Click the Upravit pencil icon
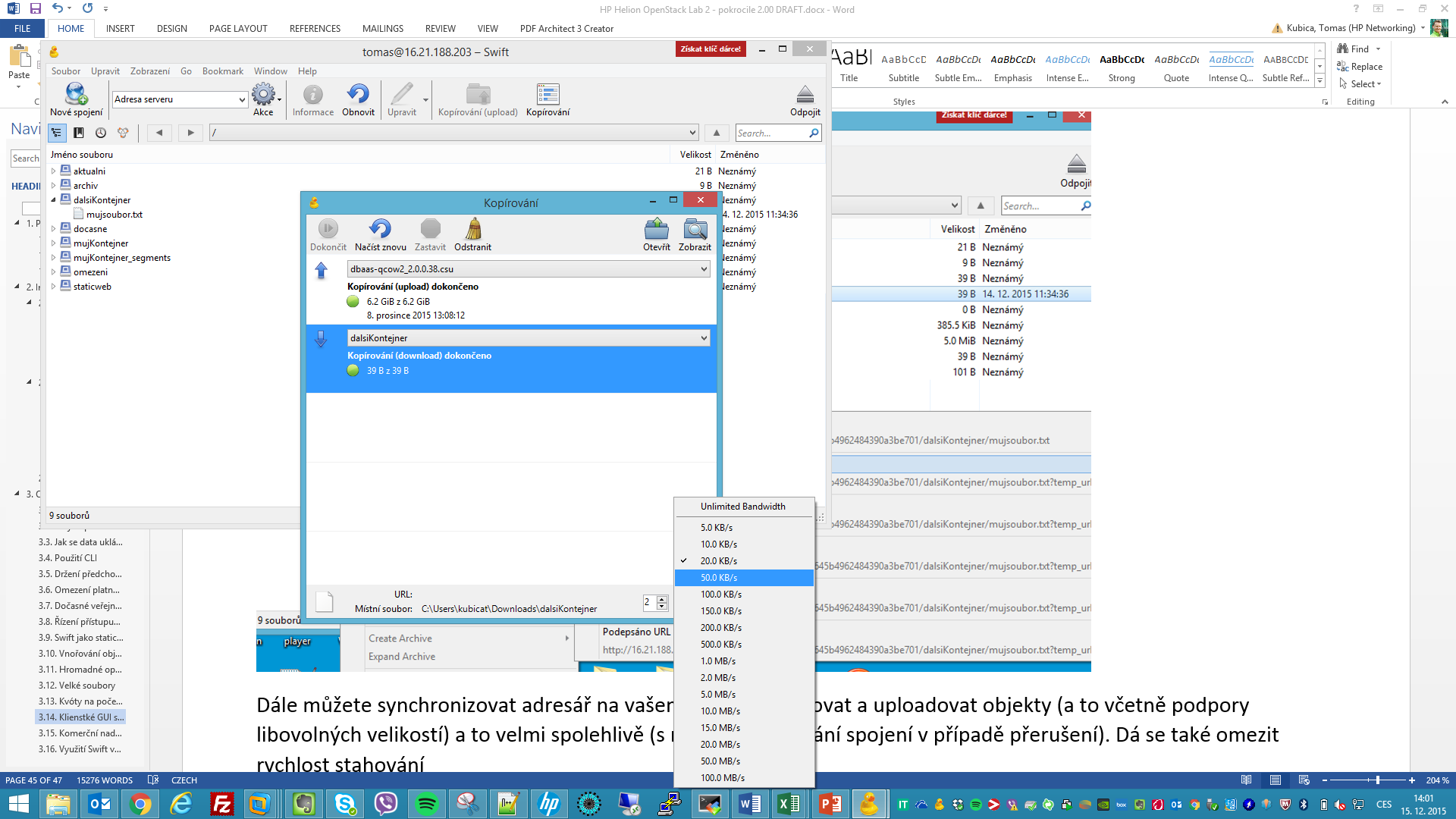The height and width of the screenshot is (819, 1456). (x=402, y=94)
